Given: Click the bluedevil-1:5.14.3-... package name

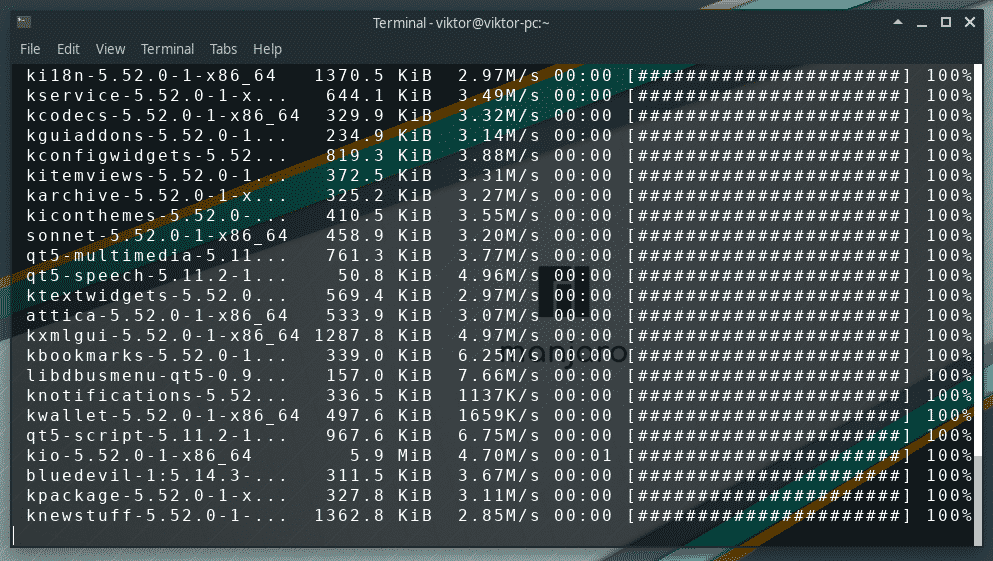Looking at the screenshot, I should (157, 476).
